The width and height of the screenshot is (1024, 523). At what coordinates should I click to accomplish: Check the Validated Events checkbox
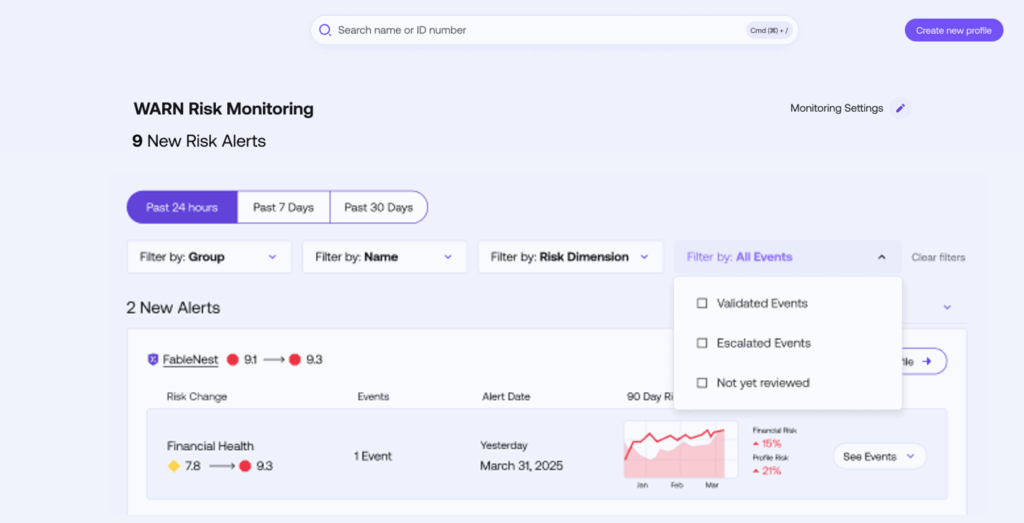[x=702, y=304]
